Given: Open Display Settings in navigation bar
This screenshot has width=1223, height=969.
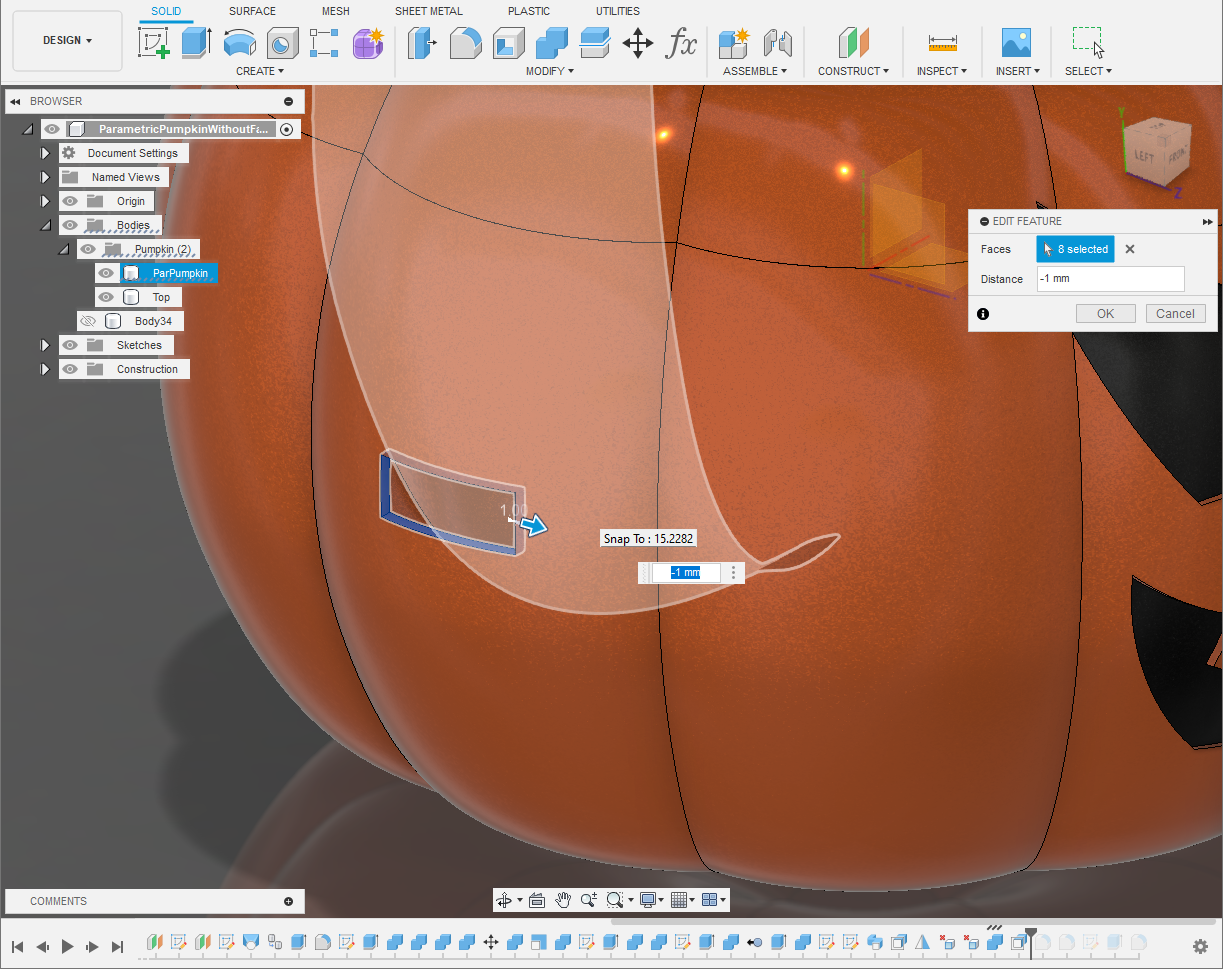Looking at the screenshot, I should 648,900.
